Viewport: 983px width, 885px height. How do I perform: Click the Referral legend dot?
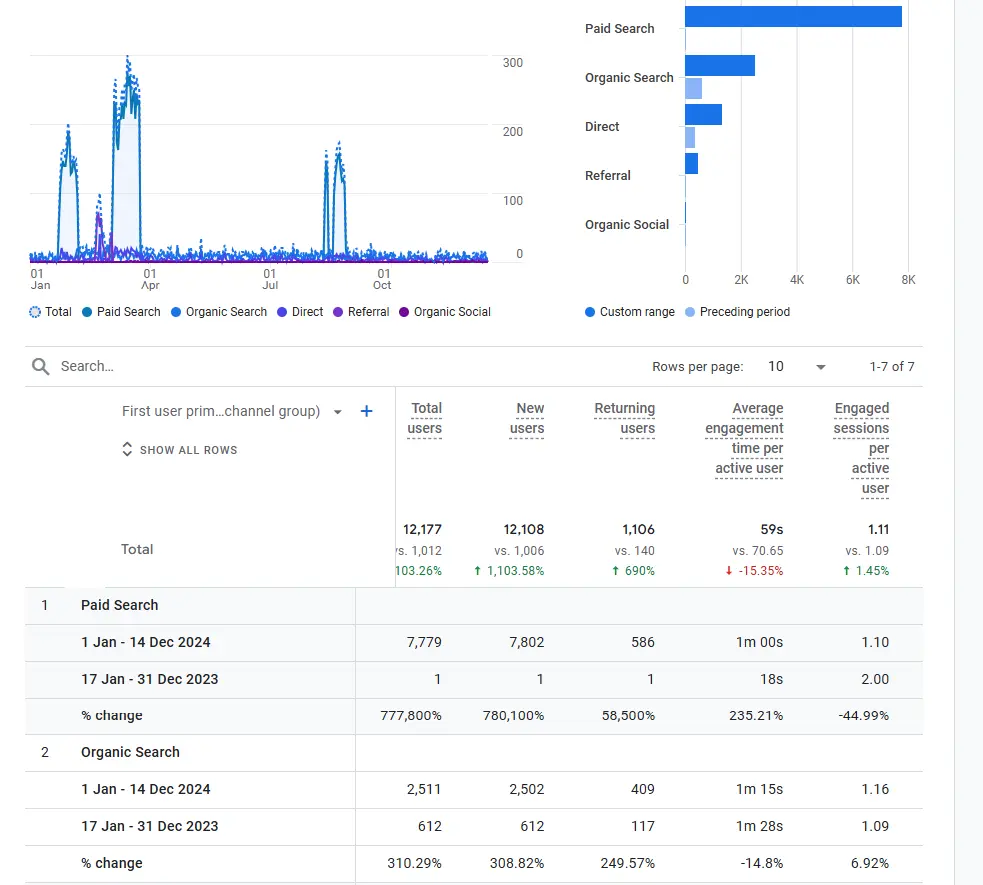340,312
